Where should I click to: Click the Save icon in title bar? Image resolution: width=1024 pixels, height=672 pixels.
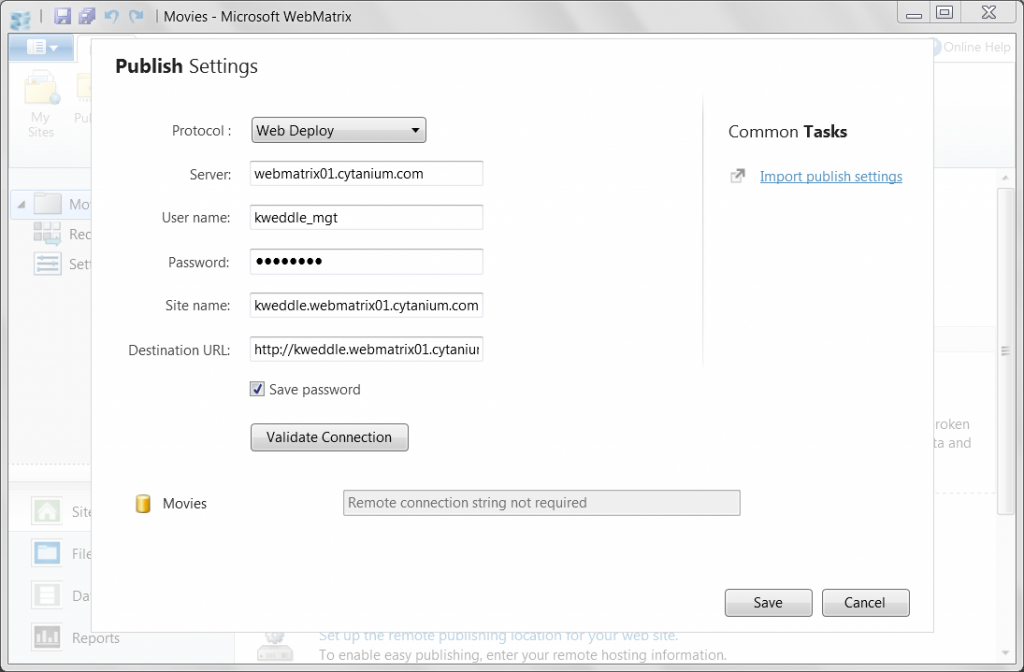coord(62,16)
